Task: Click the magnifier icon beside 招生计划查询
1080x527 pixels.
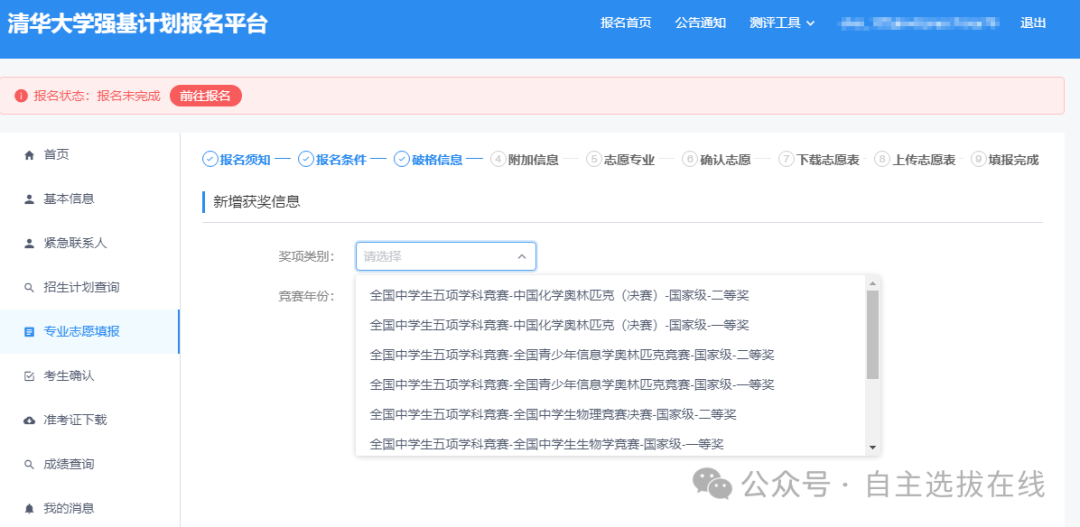Action: 29,288
